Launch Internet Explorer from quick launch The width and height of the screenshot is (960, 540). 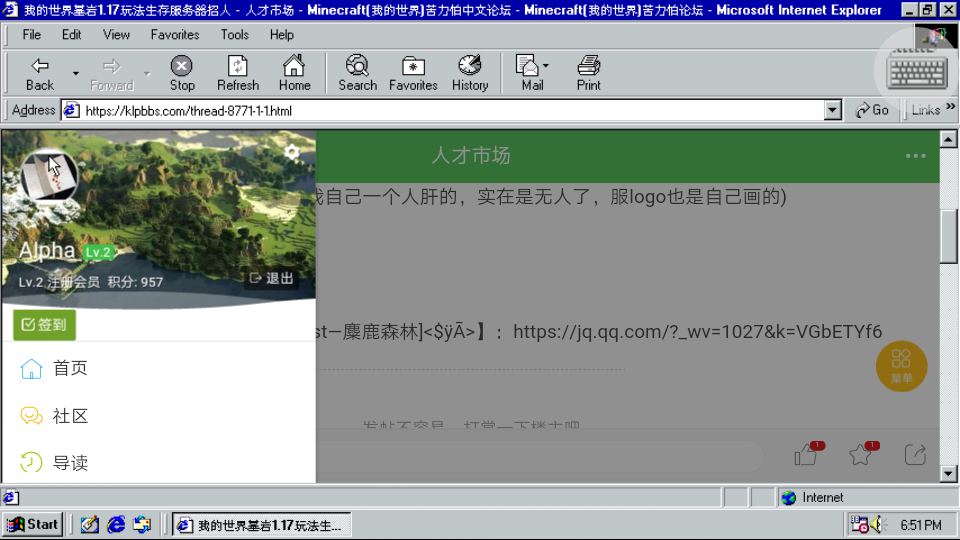tap(116, 525)
